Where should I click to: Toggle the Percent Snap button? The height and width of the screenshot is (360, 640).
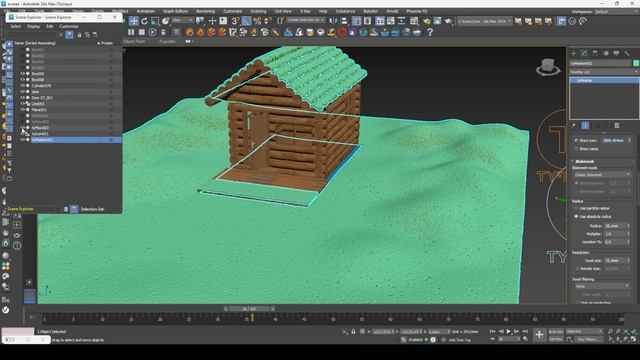pyautogui.click(x=257, y=21)
